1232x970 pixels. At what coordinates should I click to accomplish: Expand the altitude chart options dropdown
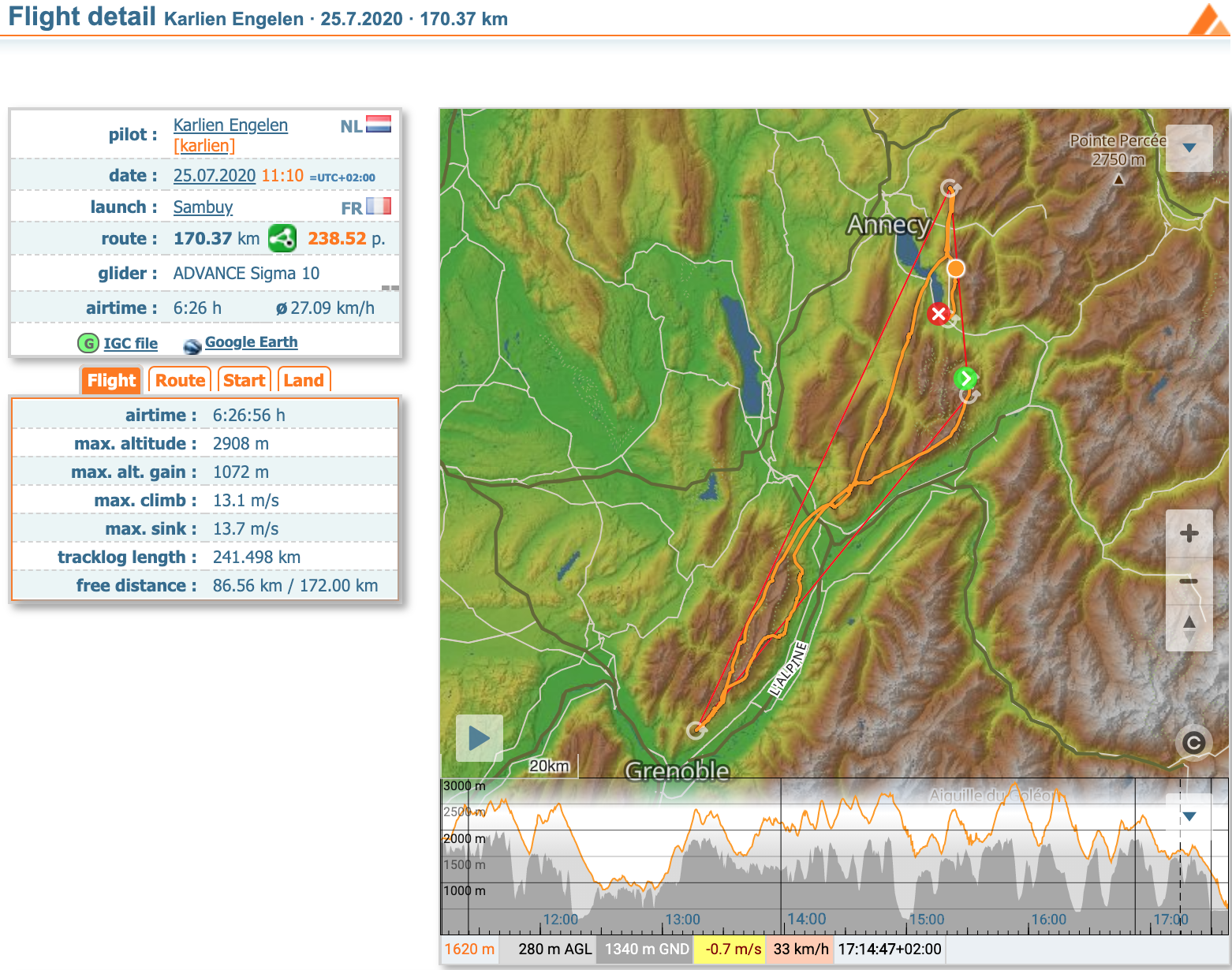coord(1189,816)
